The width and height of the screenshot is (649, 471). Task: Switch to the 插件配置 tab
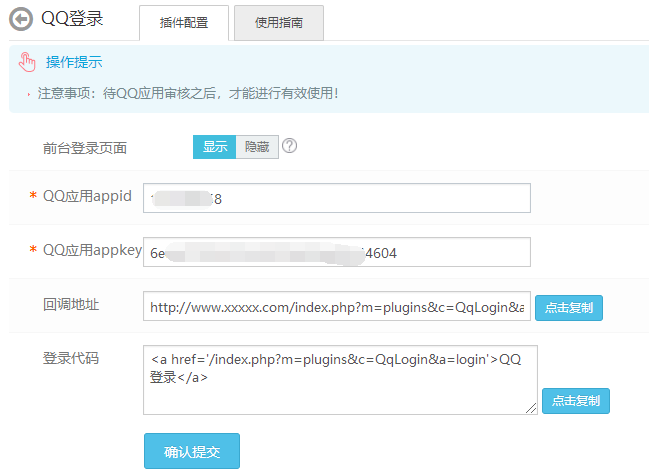[184, 23]
